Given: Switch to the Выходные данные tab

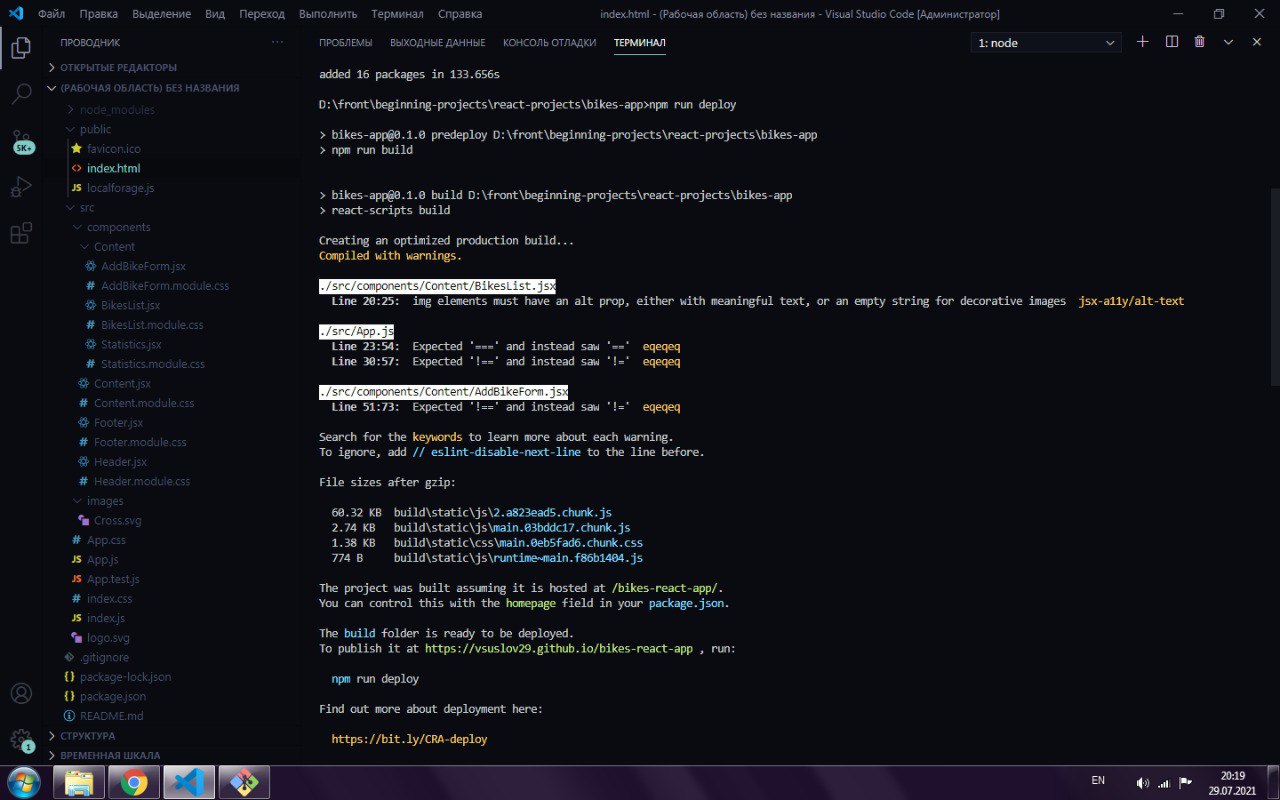Looking at the screenshot, I should point(437,43).
